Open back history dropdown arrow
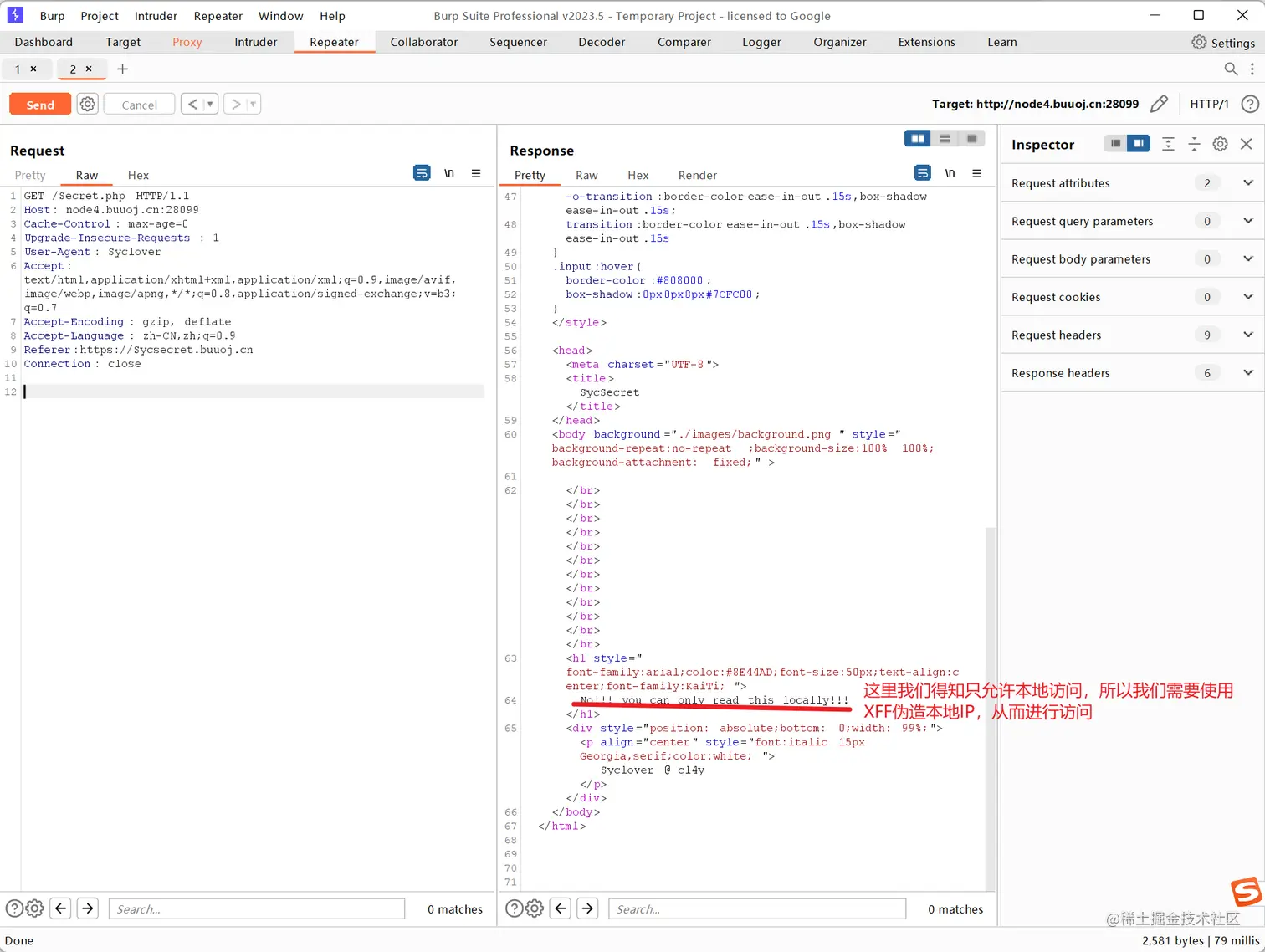Image resolution: width=1265 pixels, height=952 pixels. click(x=209, y=104)
